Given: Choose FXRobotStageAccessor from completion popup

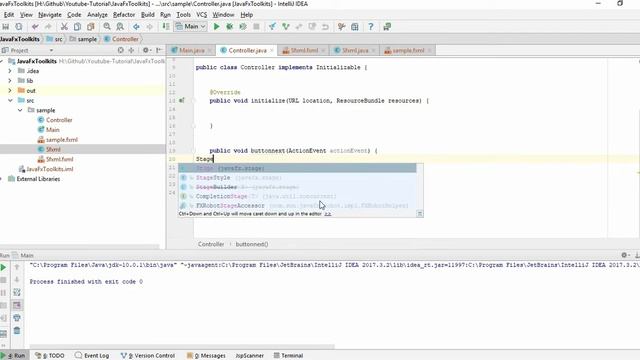Looking at the screenshot, I should coord(297,206).
